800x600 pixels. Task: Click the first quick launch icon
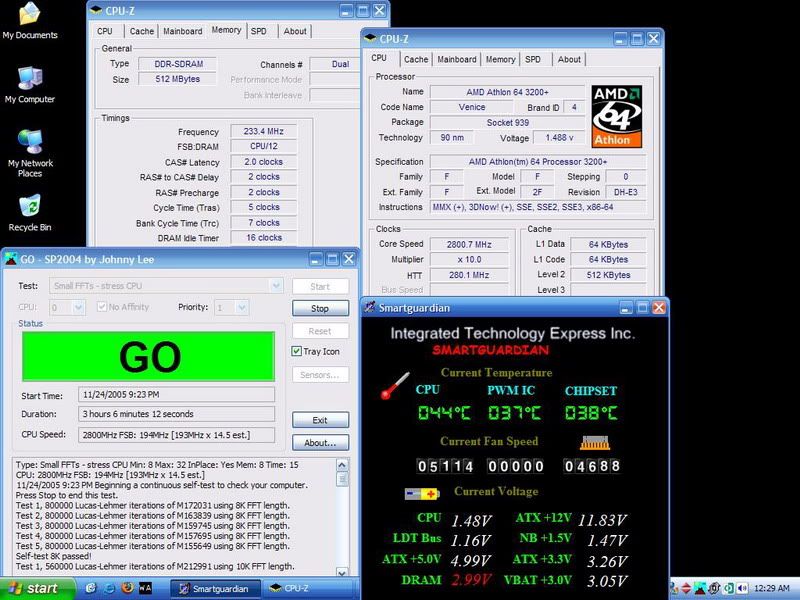pos(91,588)
